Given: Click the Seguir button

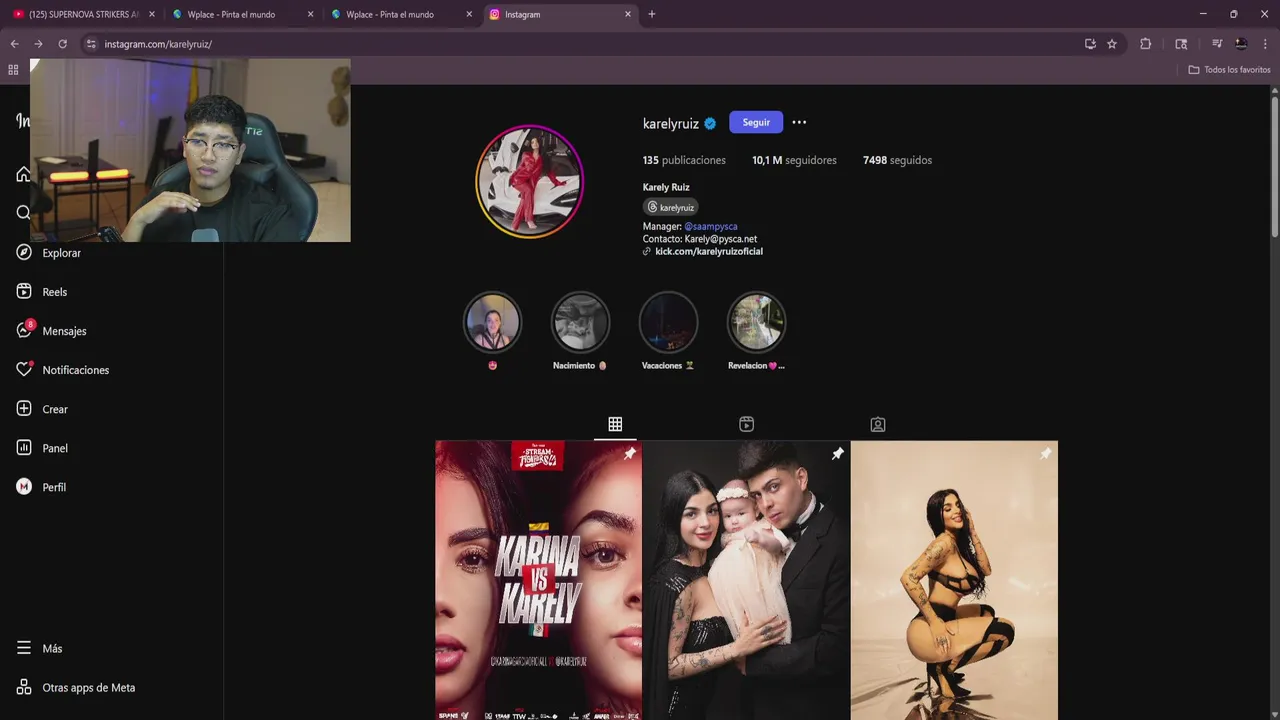Looking at the screenshot, I should [x=756, y=122].
